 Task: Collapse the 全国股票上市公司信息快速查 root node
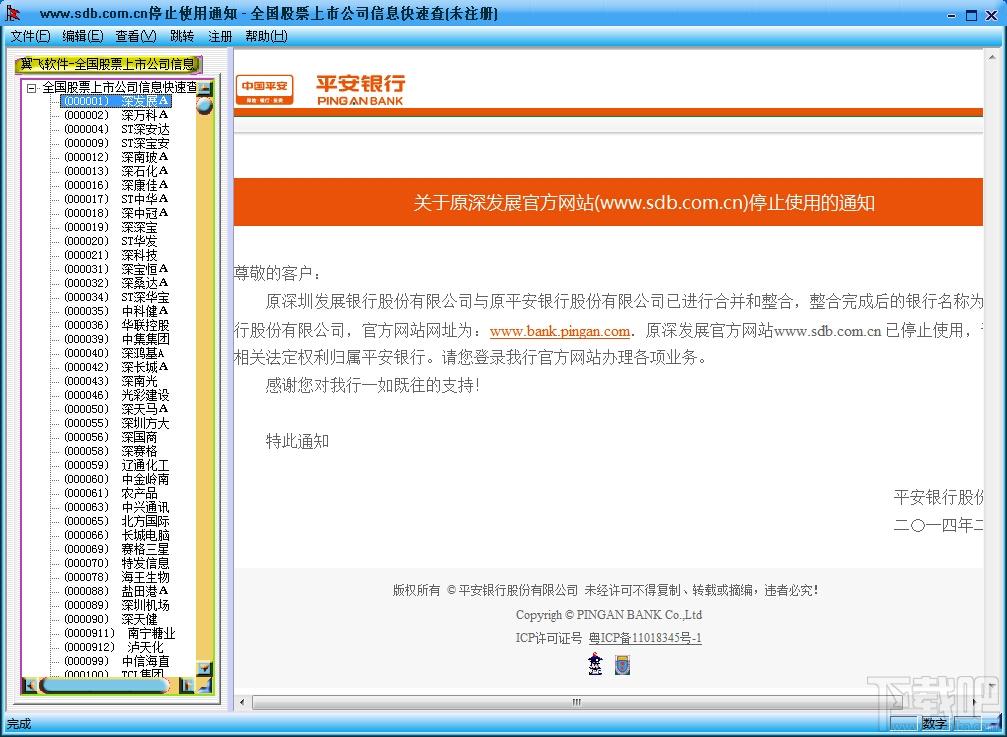pyautogui.click(x=31, y=88)
